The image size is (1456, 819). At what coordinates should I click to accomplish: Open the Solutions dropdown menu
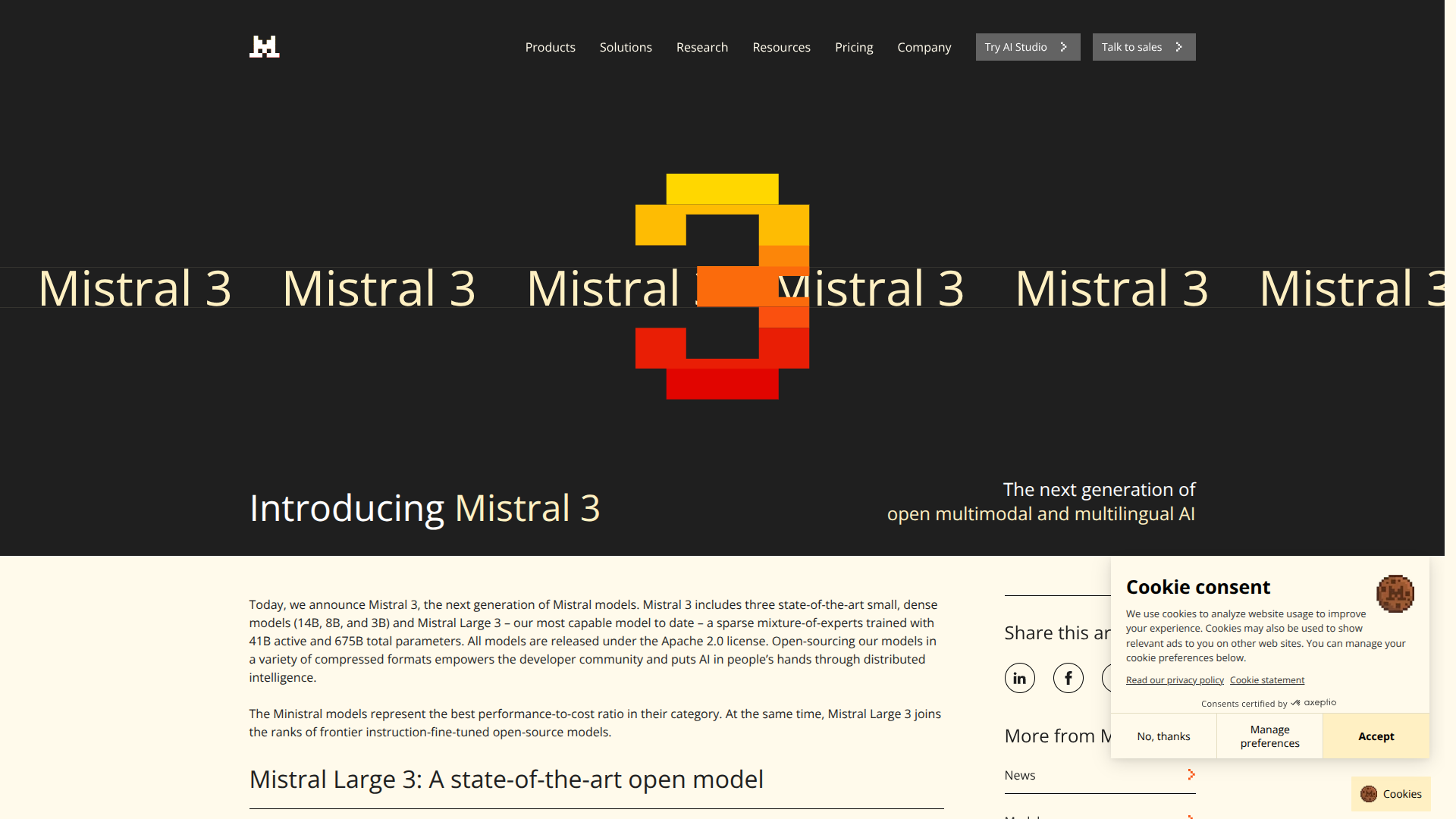coord(625,47)
